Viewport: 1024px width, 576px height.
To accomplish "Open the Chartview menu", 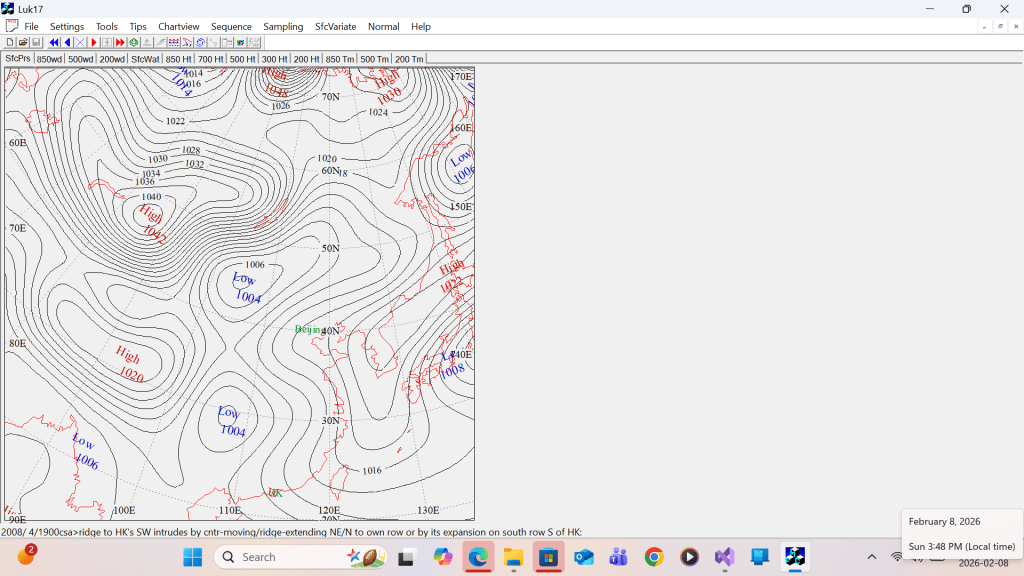I will 178,26.
